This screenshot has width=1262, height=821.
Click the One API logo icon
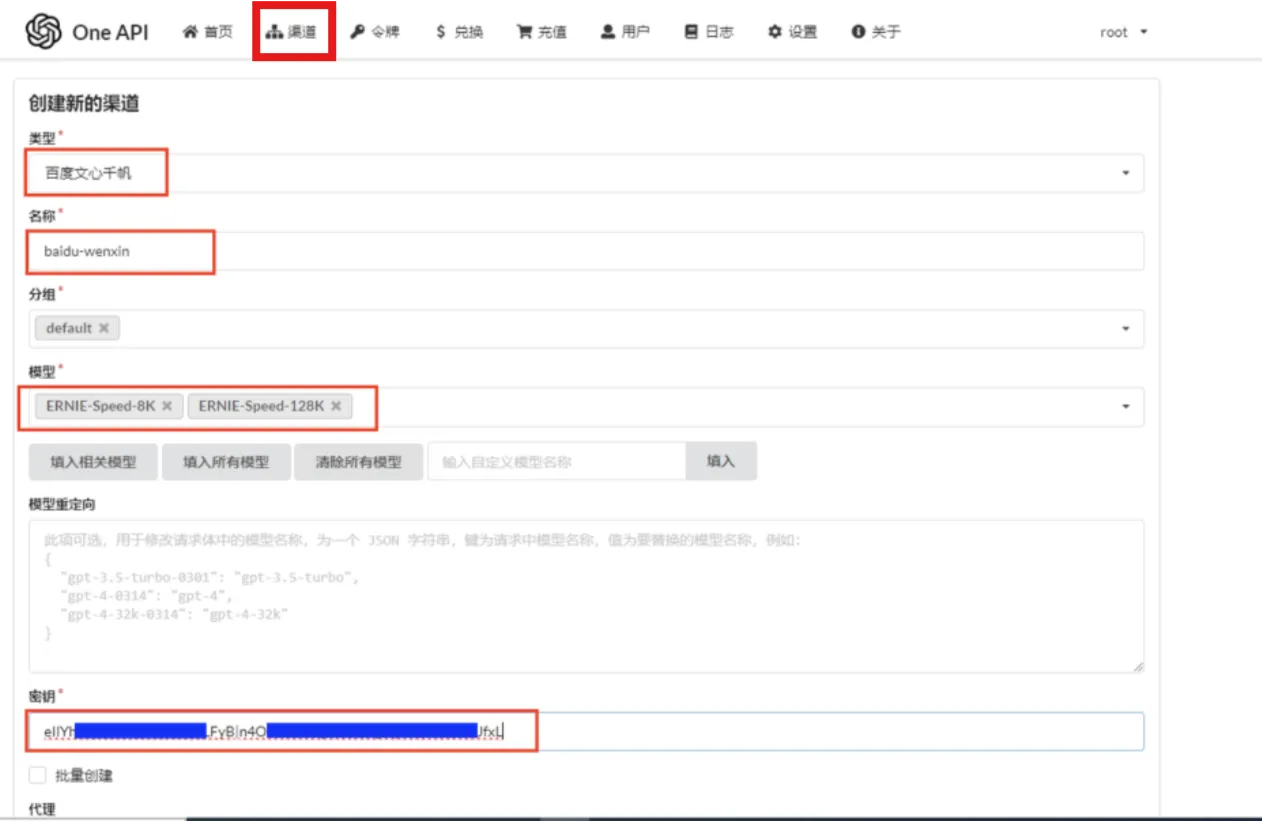44,32
